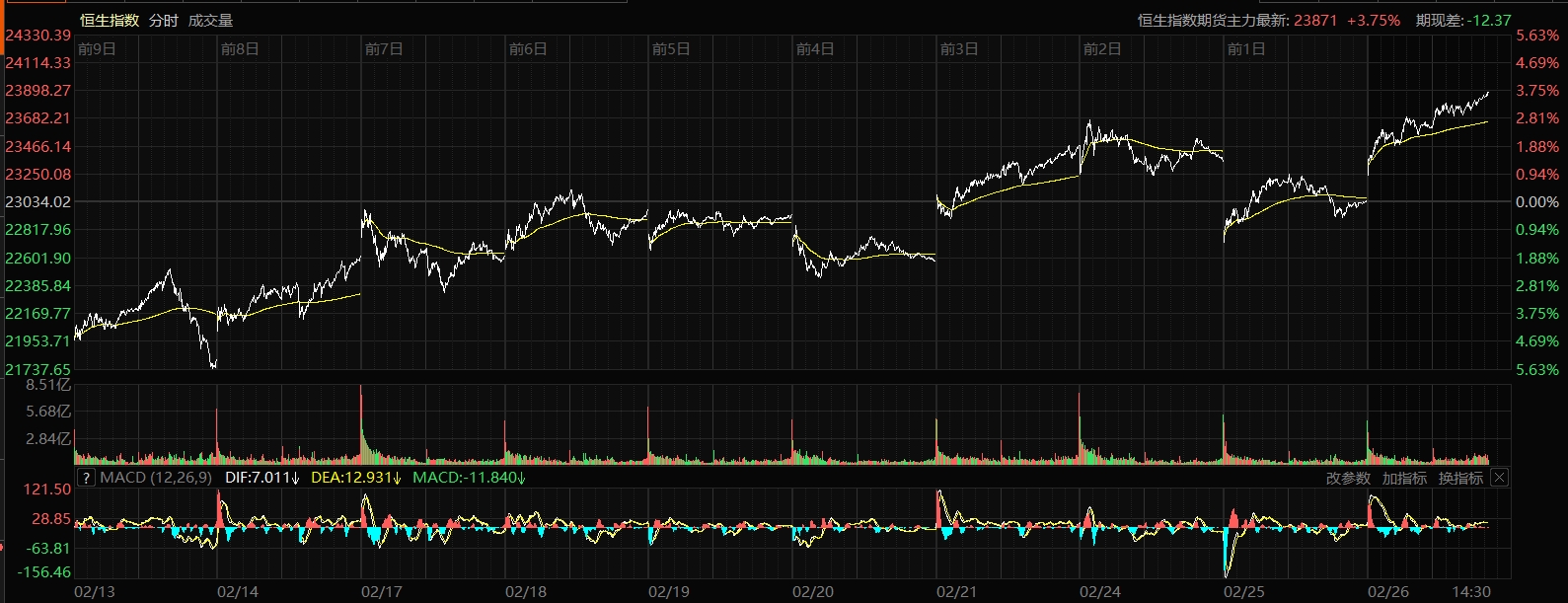Click the 21737.65 price axis label
Viewport: 1568px width, 603px height.
click(x=38, y=369)
